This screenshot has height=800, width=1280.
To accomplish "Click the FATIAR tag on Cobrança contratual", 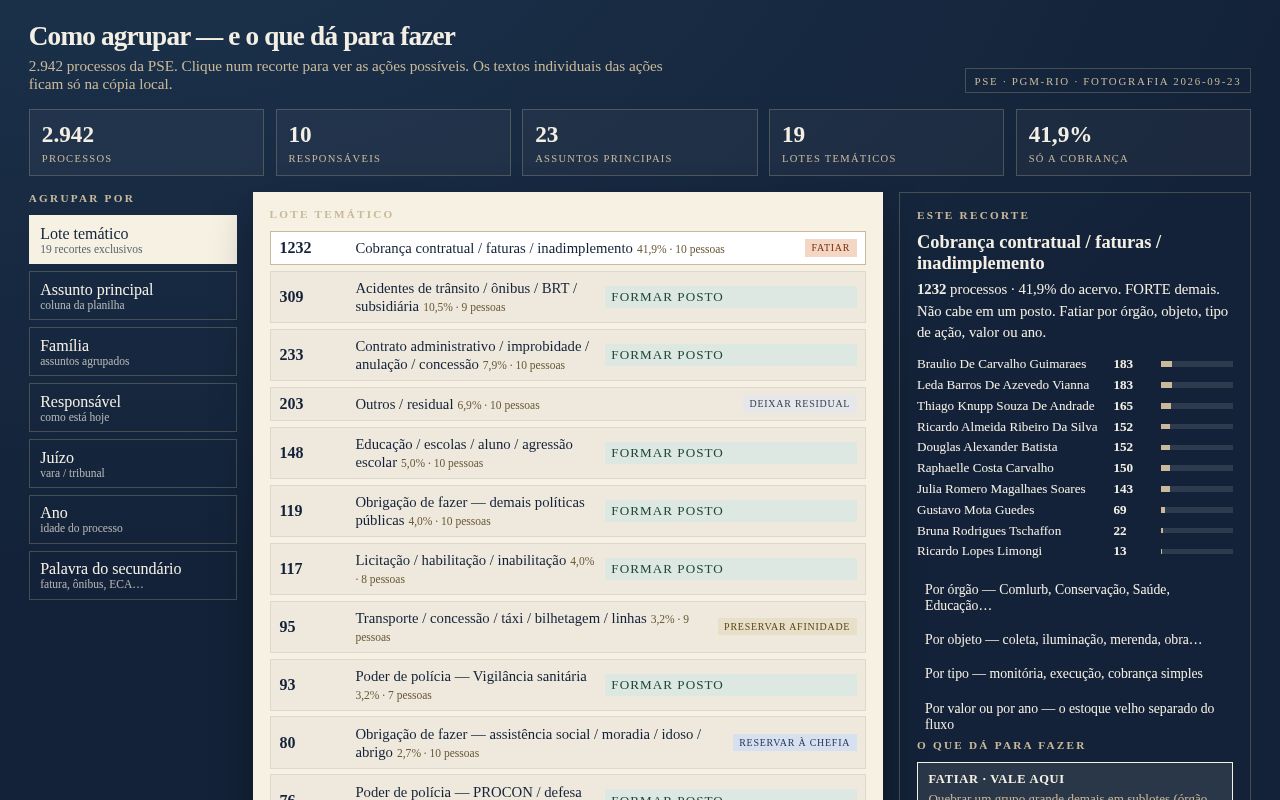I will pos(830,248).
